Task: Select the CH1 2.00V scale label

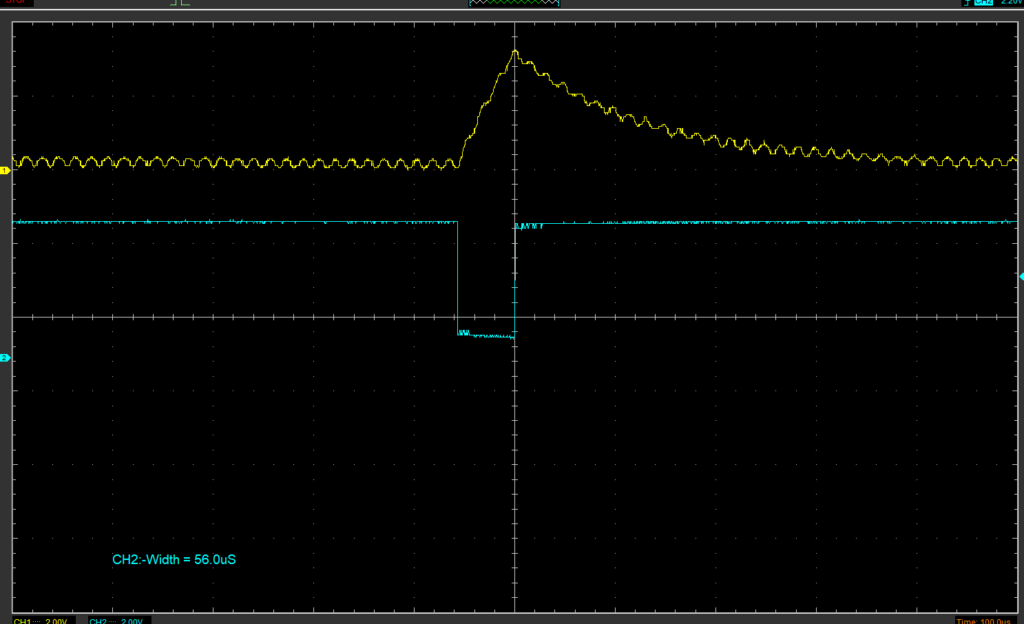Action: [x=41, y=620]
